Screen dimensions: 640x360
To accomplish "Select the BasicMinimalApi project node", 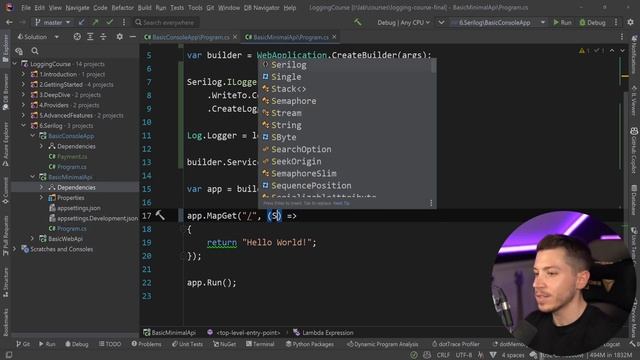I will pos(70,177).
